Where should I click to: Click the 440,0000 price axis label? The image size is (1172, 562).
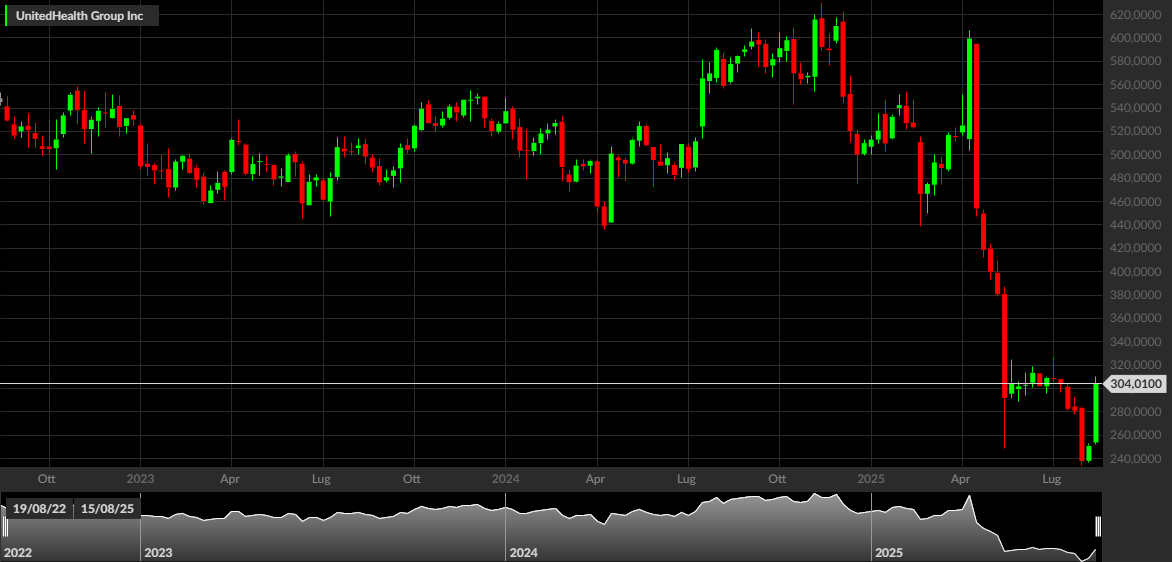coord(1135,225)
